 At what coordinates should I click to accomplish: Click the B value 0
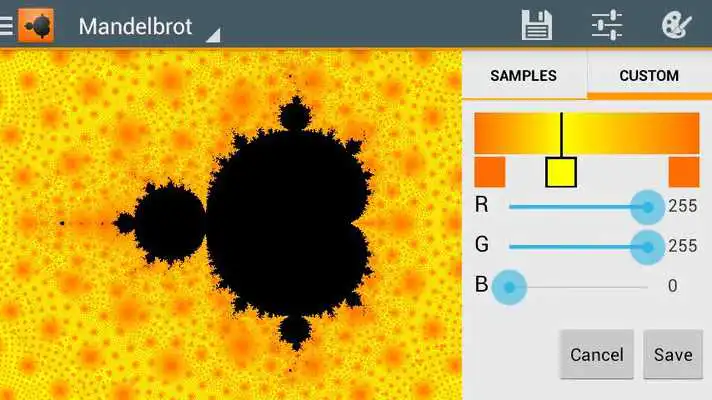(x=673, y=286)
